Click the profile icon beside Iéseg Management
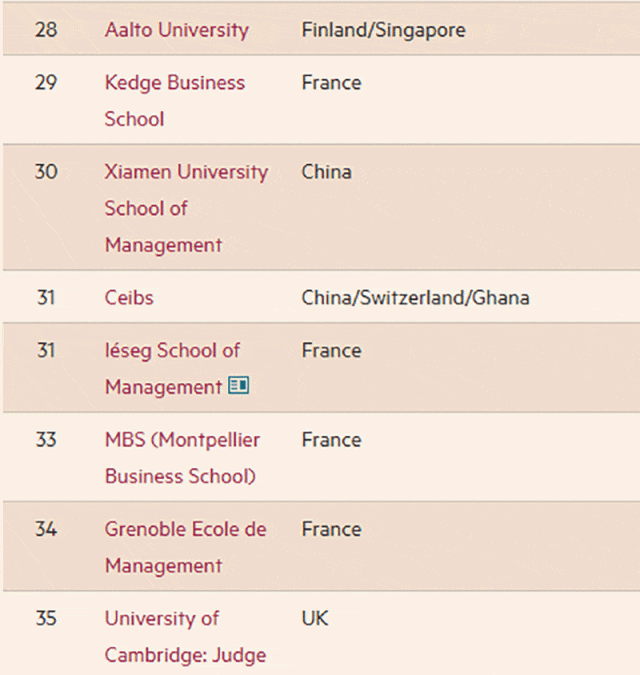 click(238, 385)
